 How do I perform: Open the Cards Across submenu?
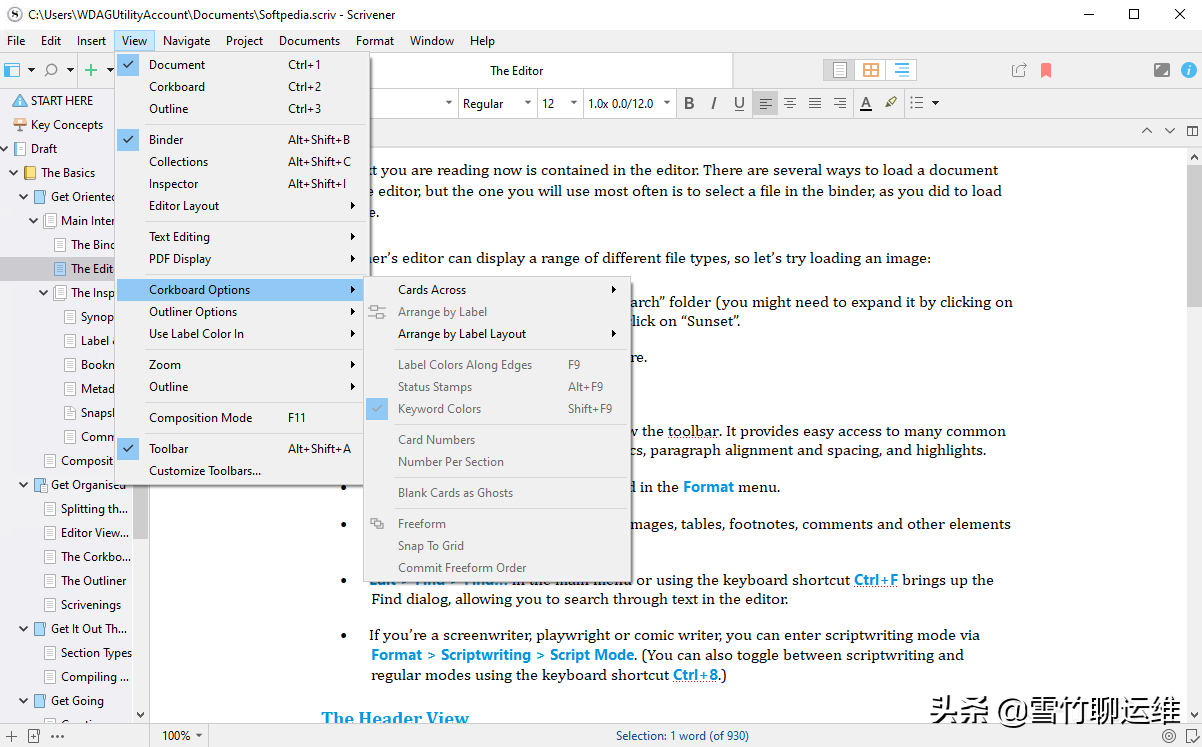click(497, 290)
